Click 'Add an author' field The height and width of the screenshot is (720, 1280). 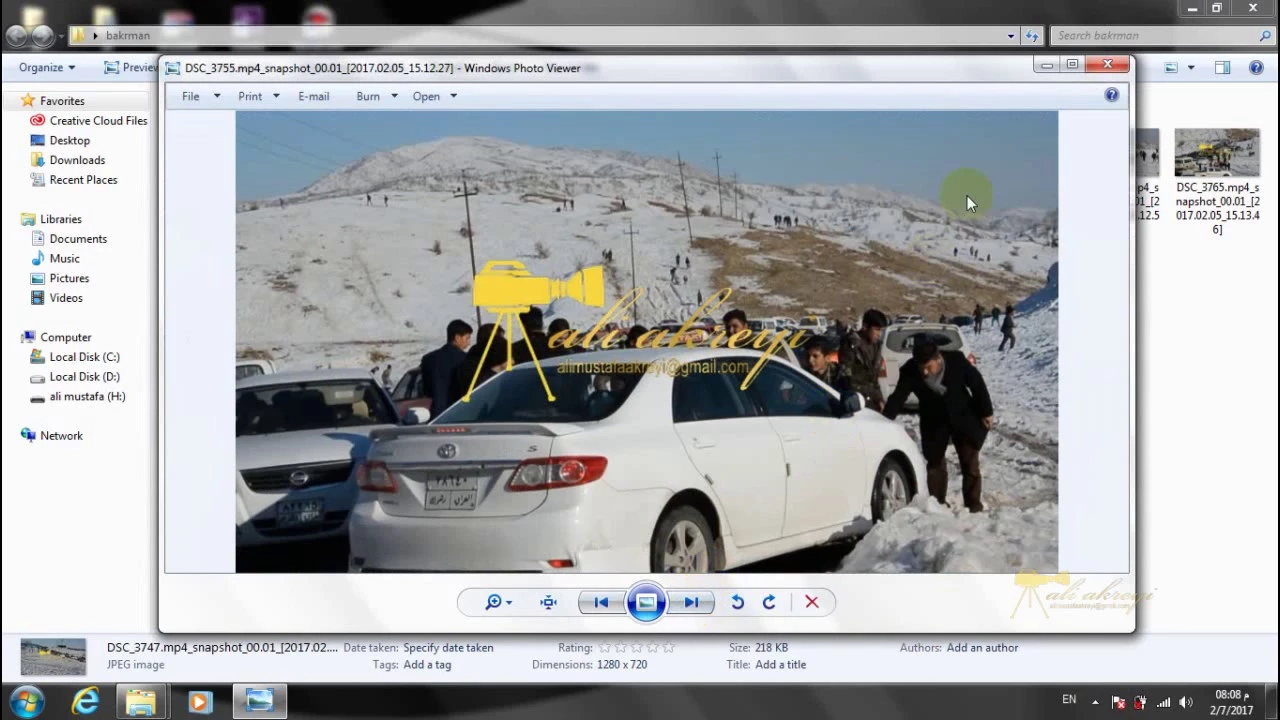coord(982,648)
